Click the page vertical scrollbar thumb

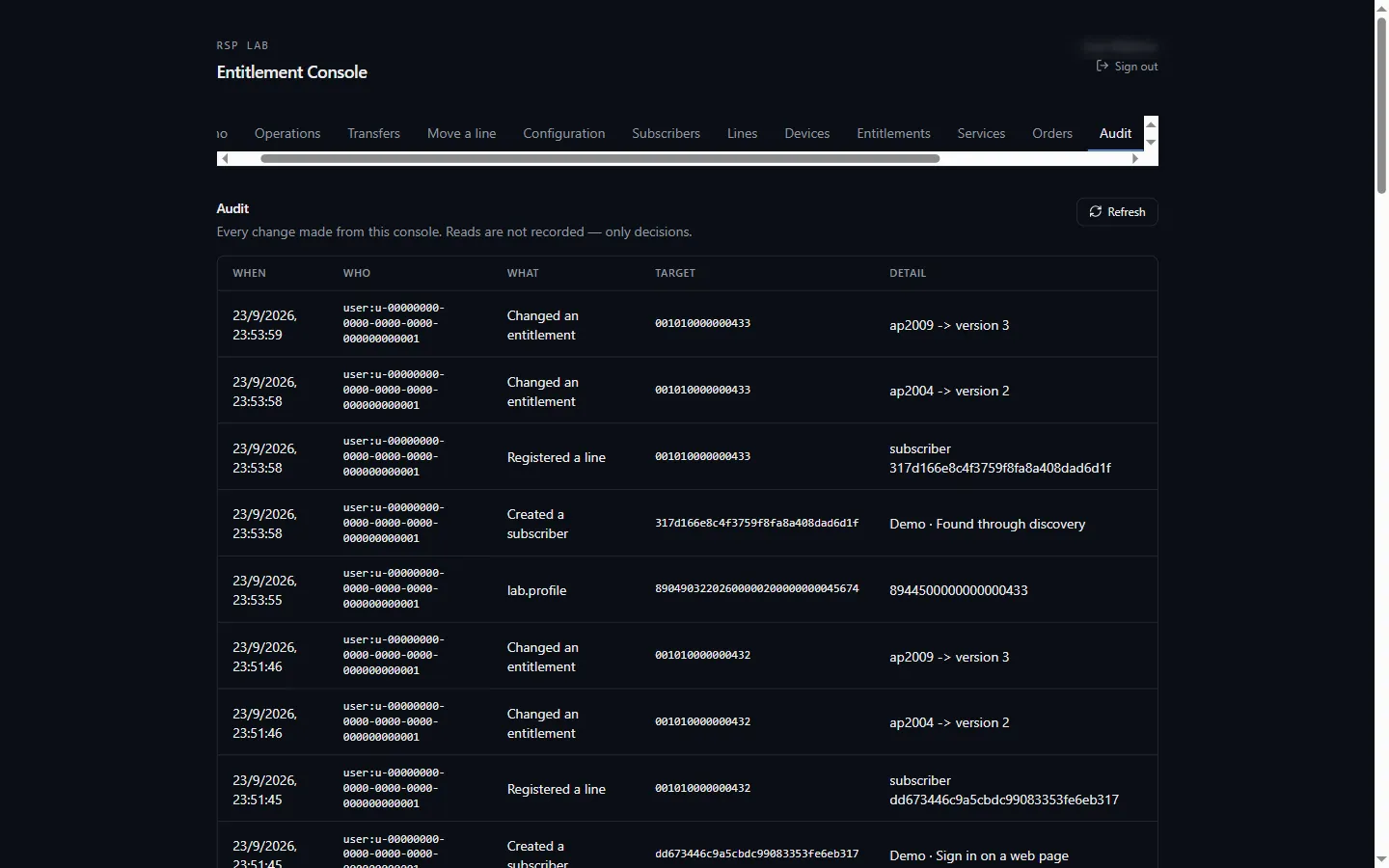tap(1381, 105)
